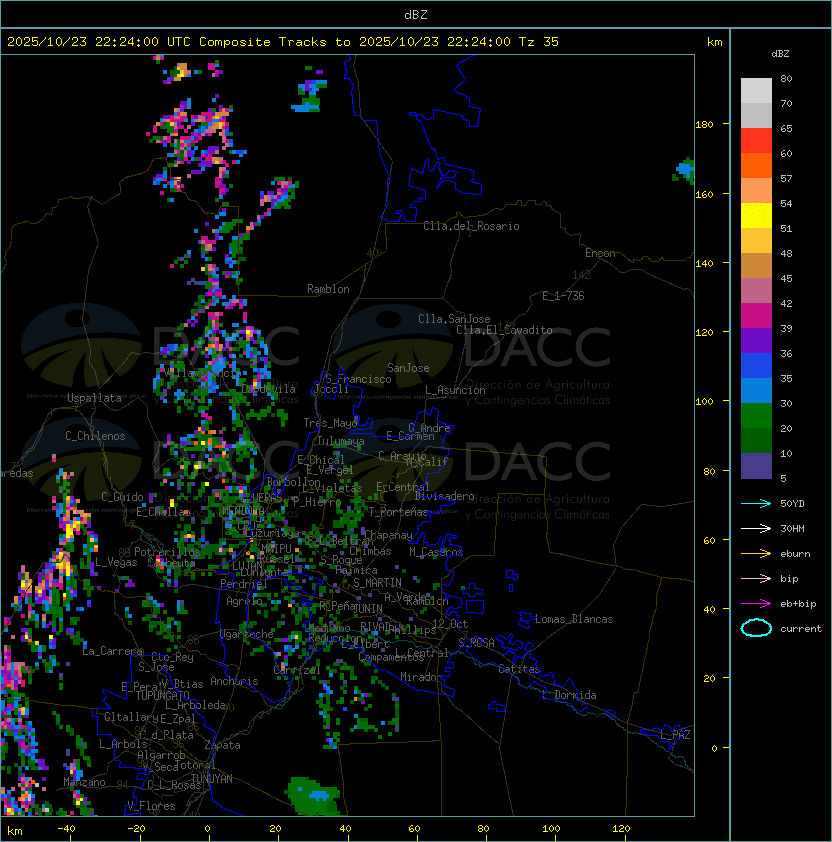This screenshot has width=832, height=842.
Task: Click the cyan 50YD arrow legend icon
Action: [756, 503]
